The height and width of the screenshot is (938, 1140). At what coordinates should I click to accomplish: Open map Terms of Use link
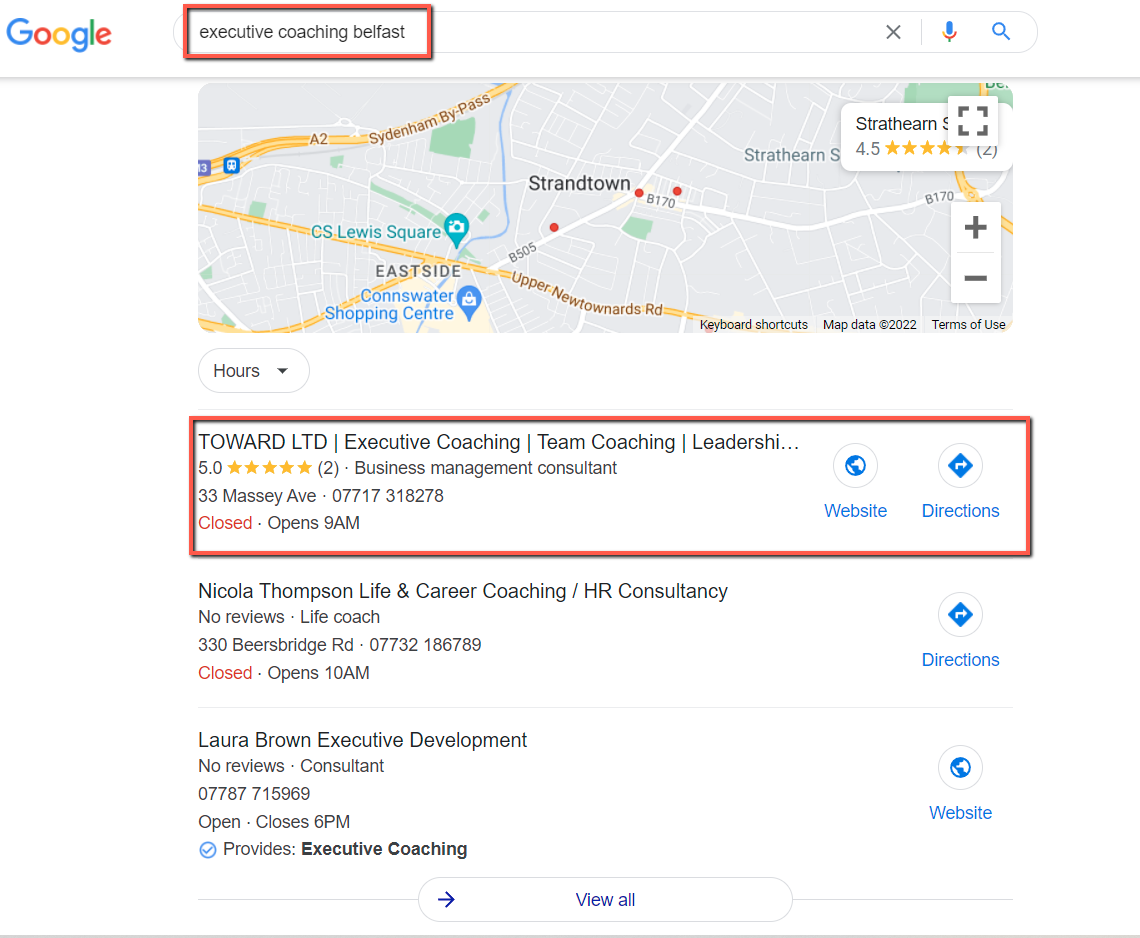point(968,324)
